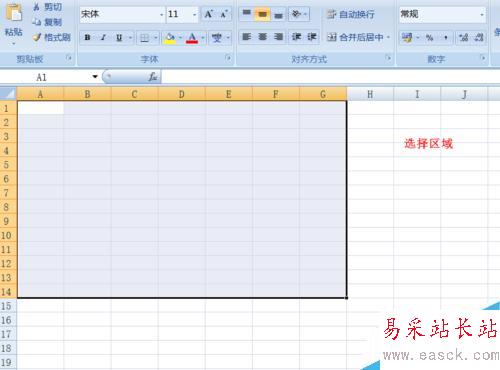Apply the yellow fill color bucket
The height and width of the screenshot is (370, 500).
[x=170, y=38]
